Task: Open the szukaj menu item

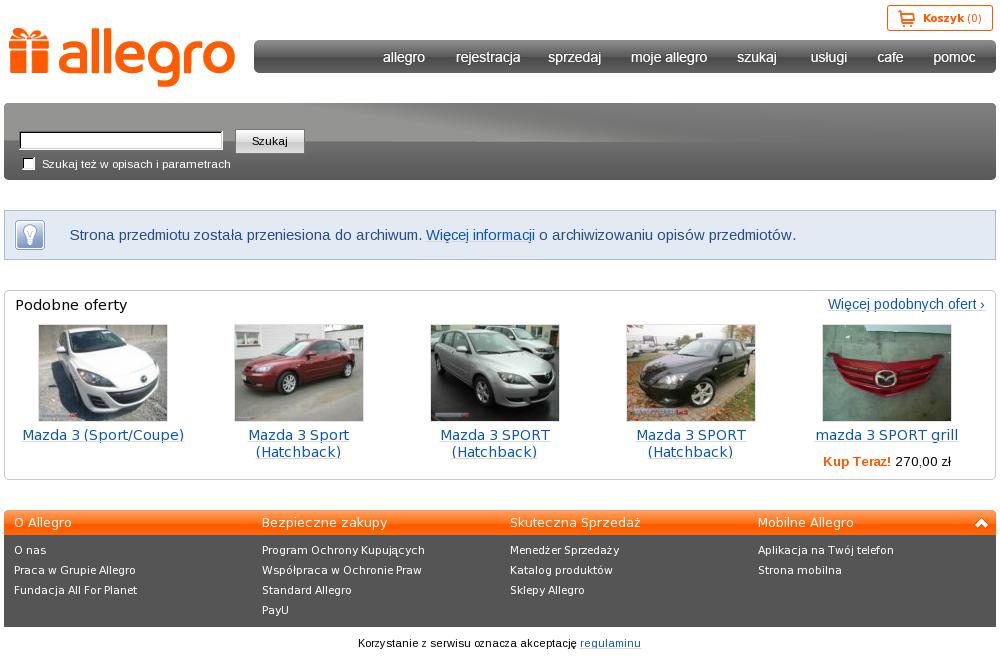Action: point(756,57)
